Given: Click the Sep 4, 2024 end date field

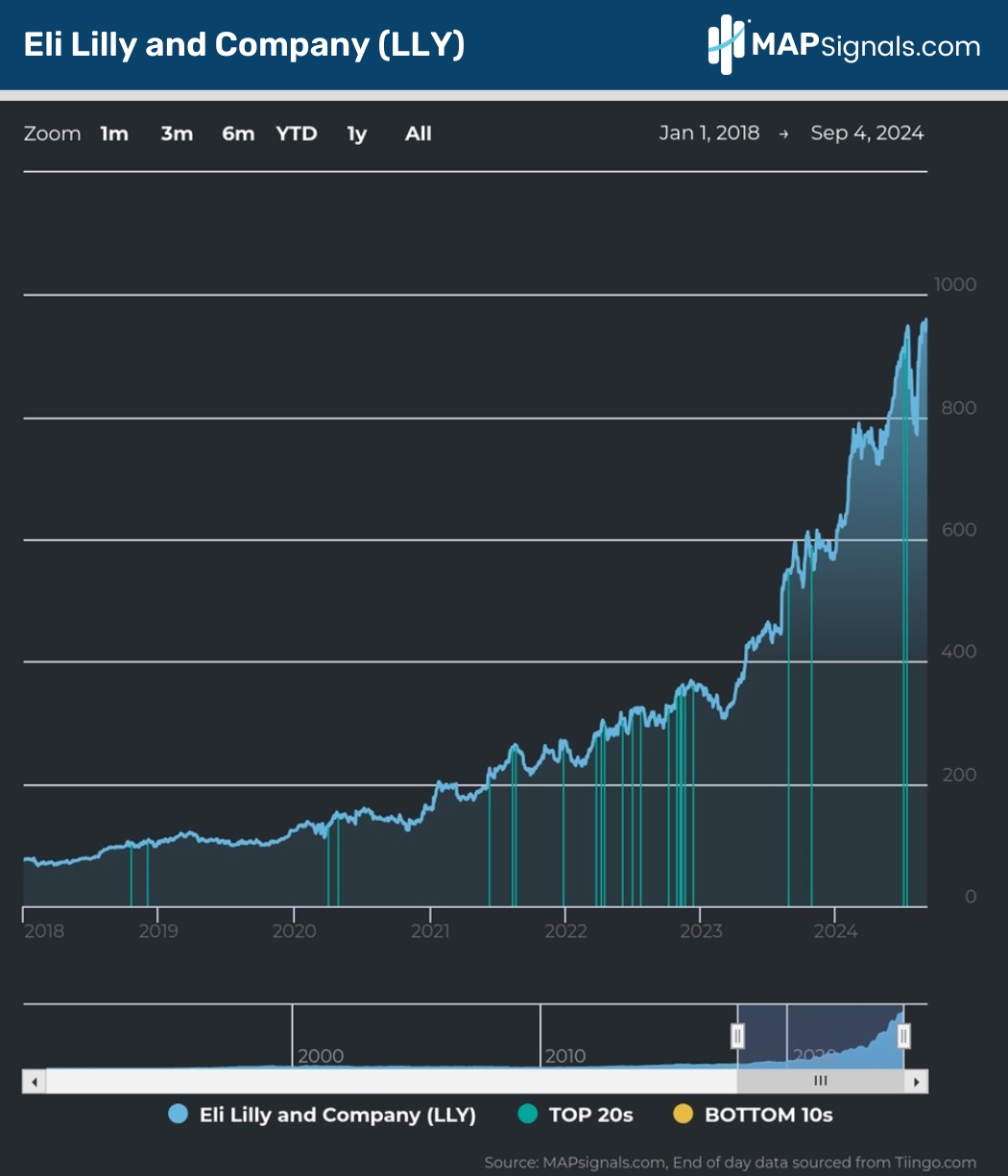Looking at the screenshot, I should click(x=867, y=133).
